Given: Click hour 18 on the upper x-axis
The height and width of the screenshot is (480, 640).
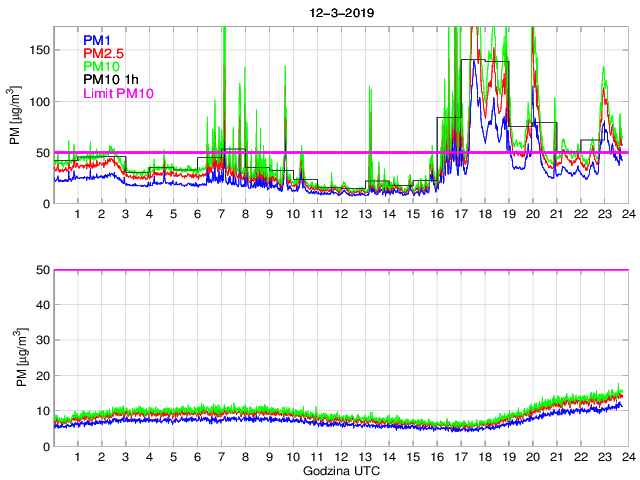Looking at the screenshot, I should click(x=484, y=214).
